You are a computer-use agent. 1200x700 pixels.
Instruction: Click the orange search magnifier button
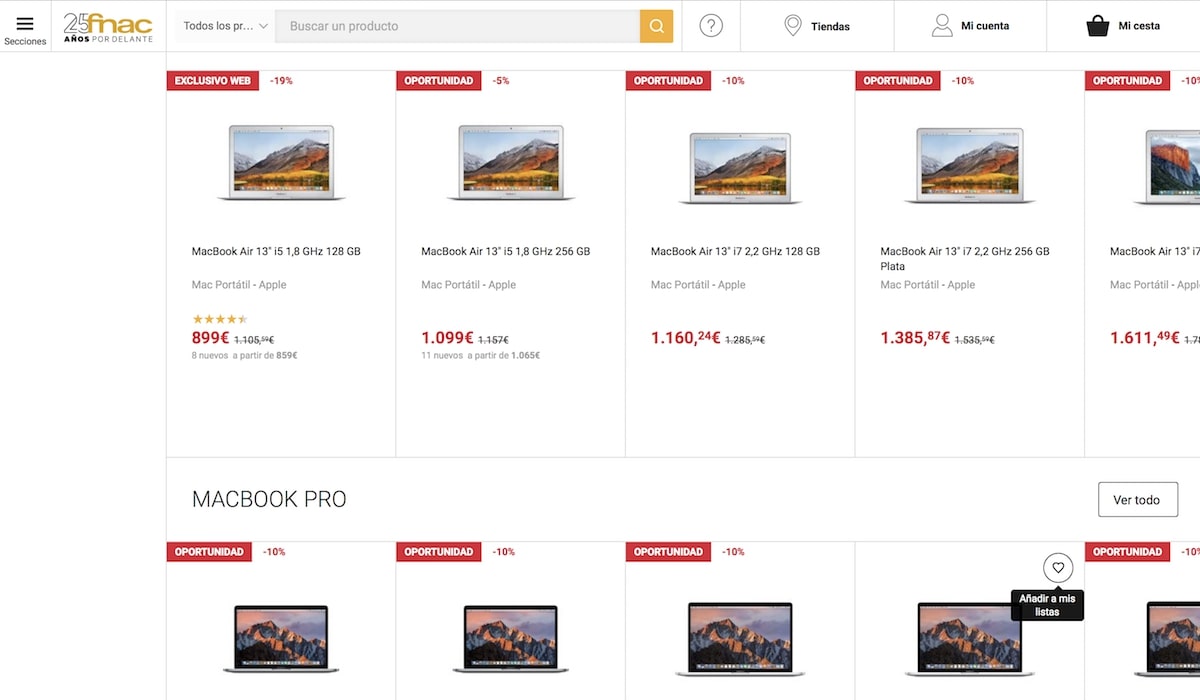click(656, 26)
